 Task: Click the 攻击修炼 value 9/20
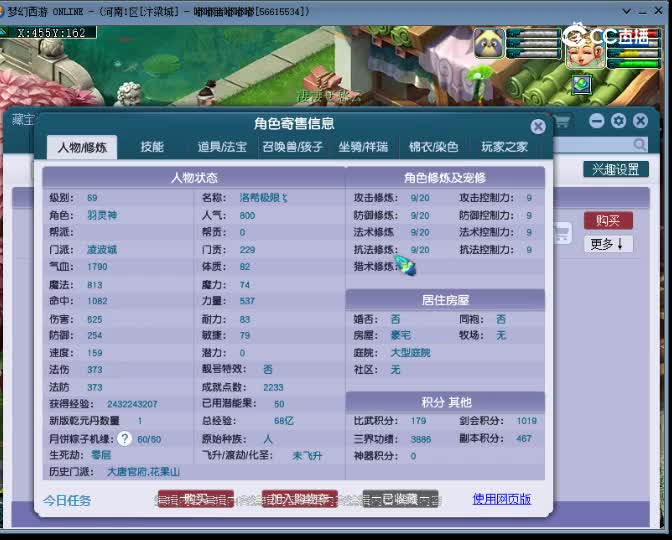pos(420,198)
